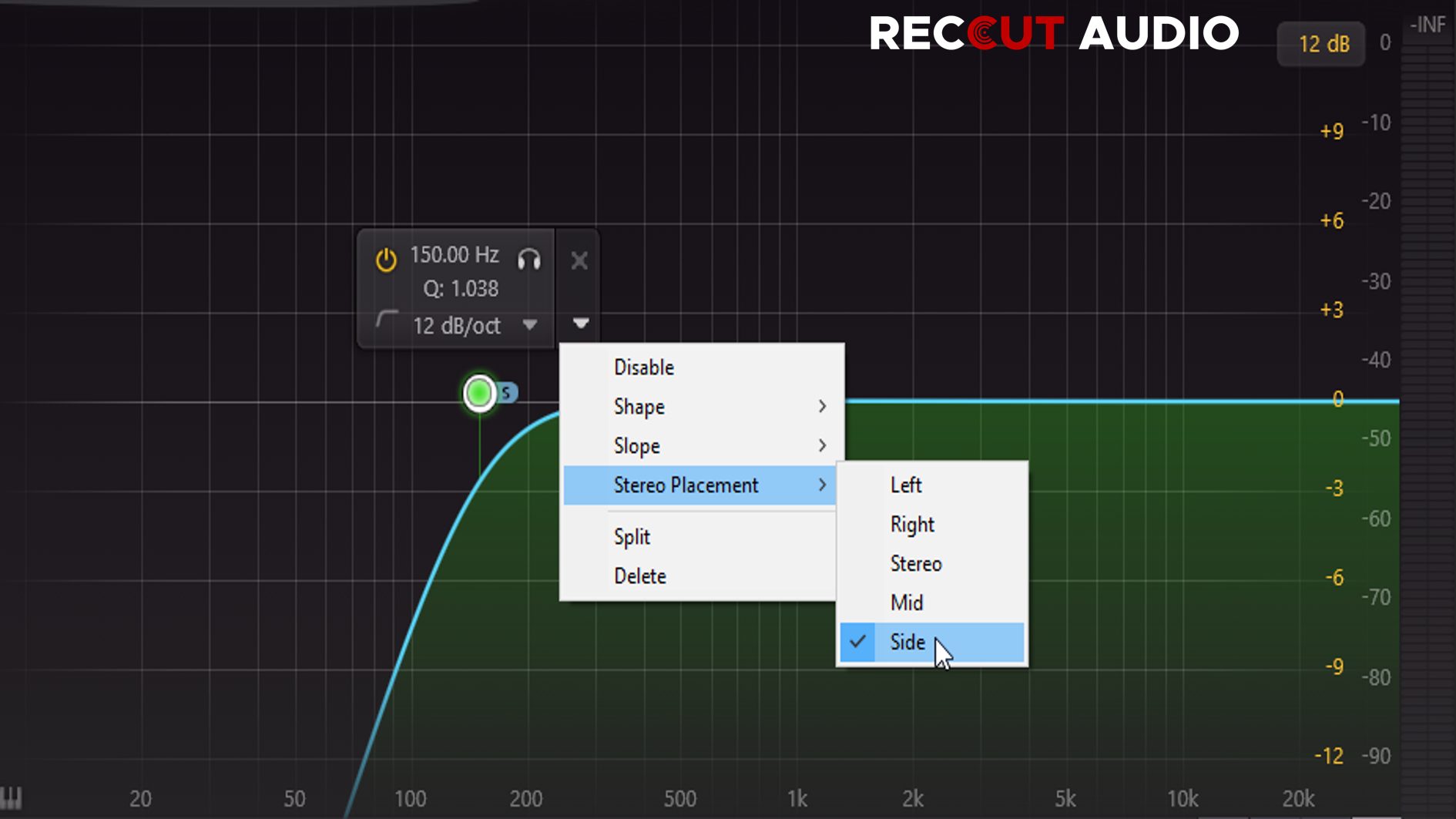Set stereo placement to Right
Viewport: 1456px width, 819px height.
pos(912,525)
